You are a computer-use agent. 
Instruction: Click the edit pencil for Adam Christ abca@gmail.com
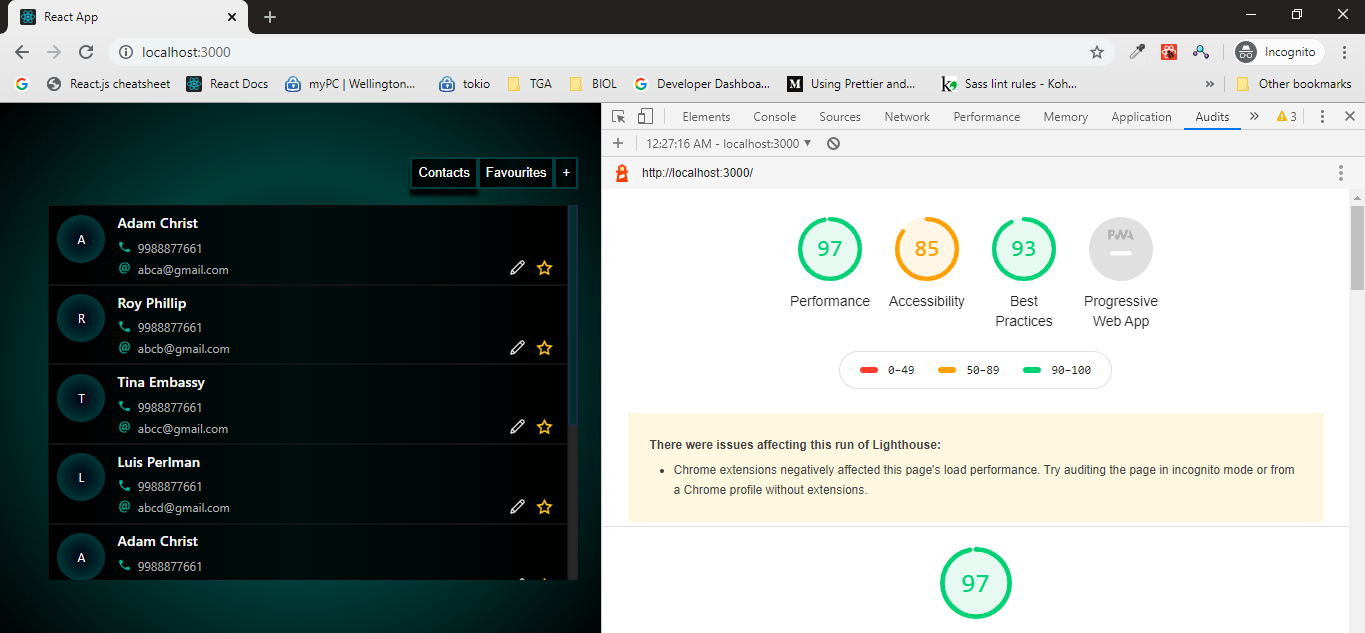click(x=517, y=268)
